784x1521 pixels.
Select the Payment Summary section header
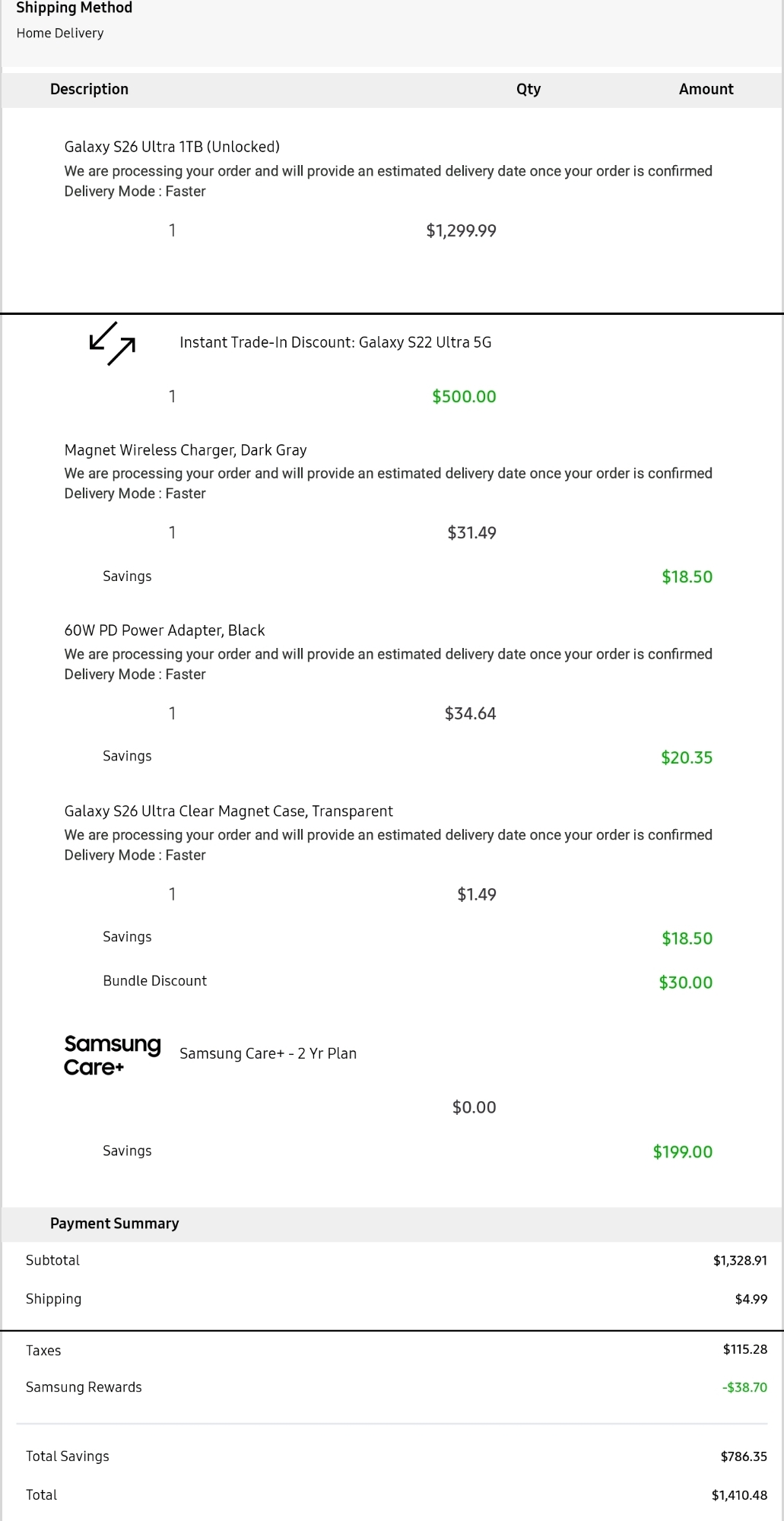pyautogui.click(x=114, y=1224)
